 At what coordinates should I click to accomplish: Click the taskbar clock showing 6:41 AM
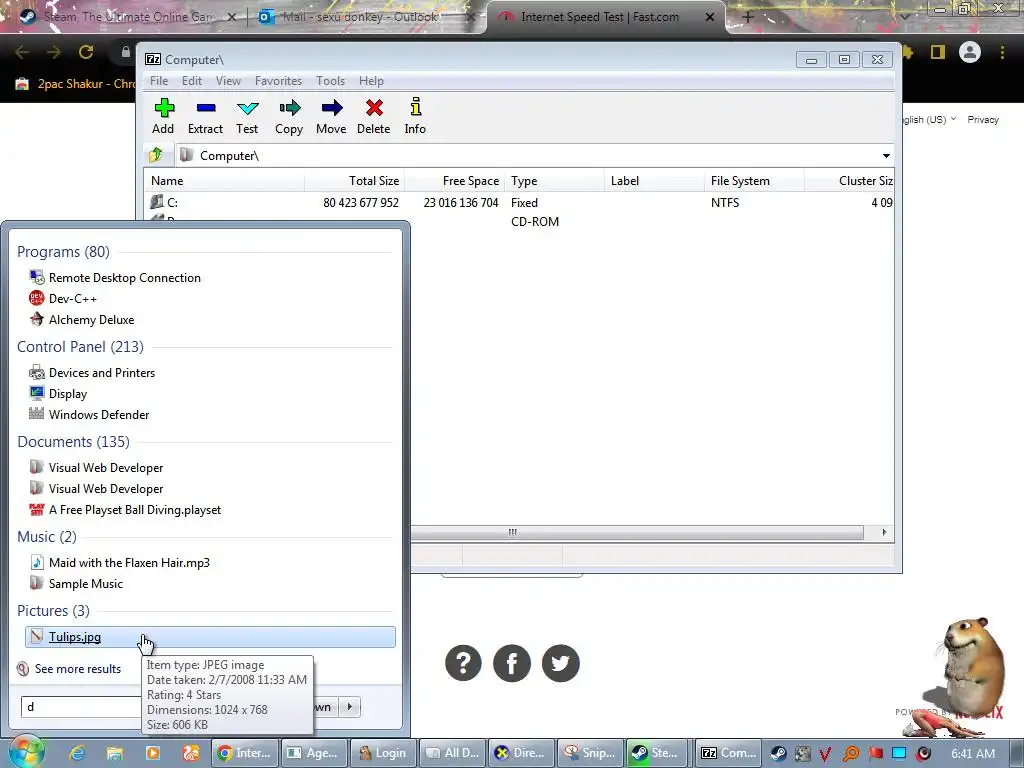973,754
